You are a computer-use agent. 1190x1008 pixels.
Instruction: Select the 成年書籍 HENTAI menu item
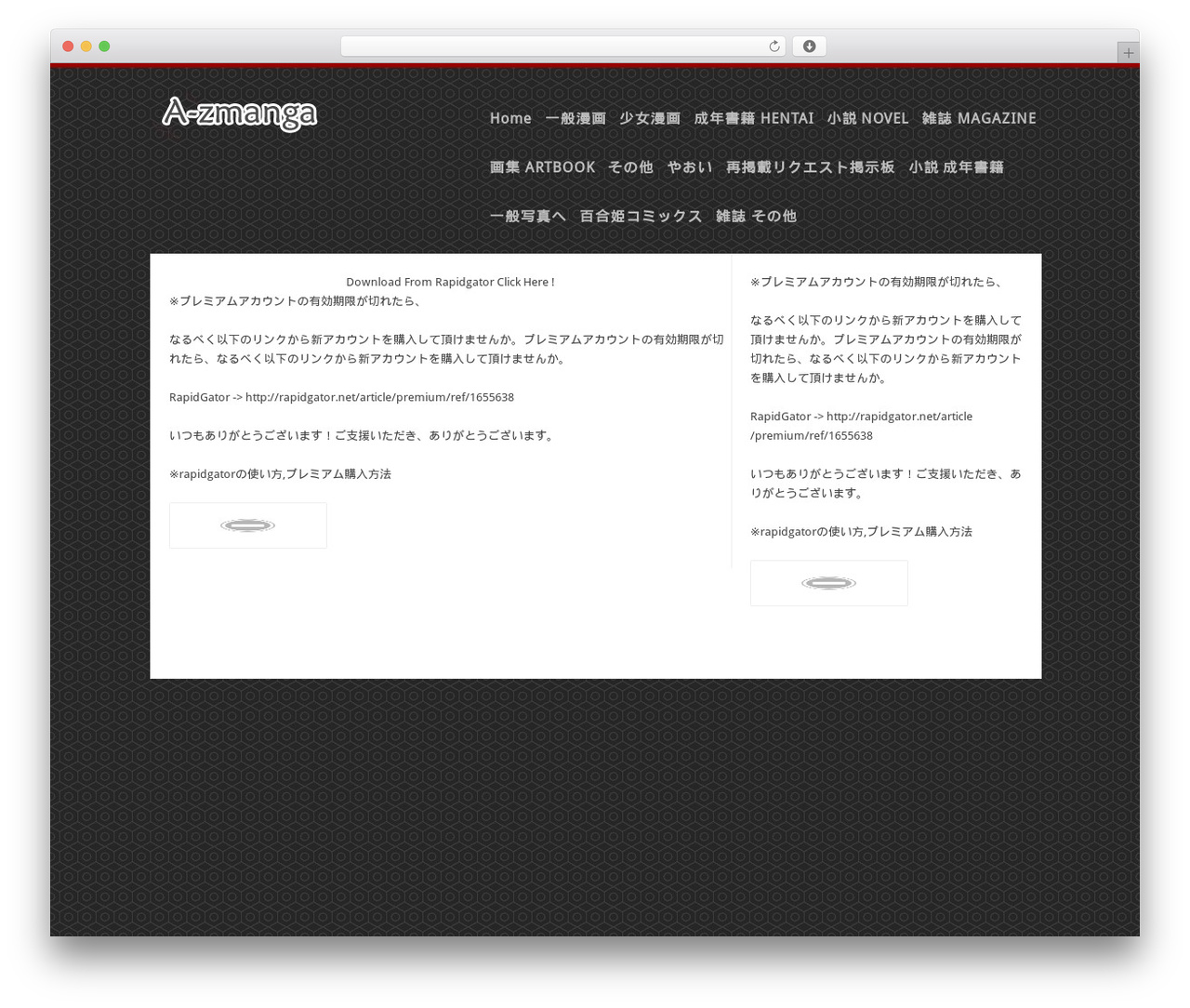click(x=754, y=118)
